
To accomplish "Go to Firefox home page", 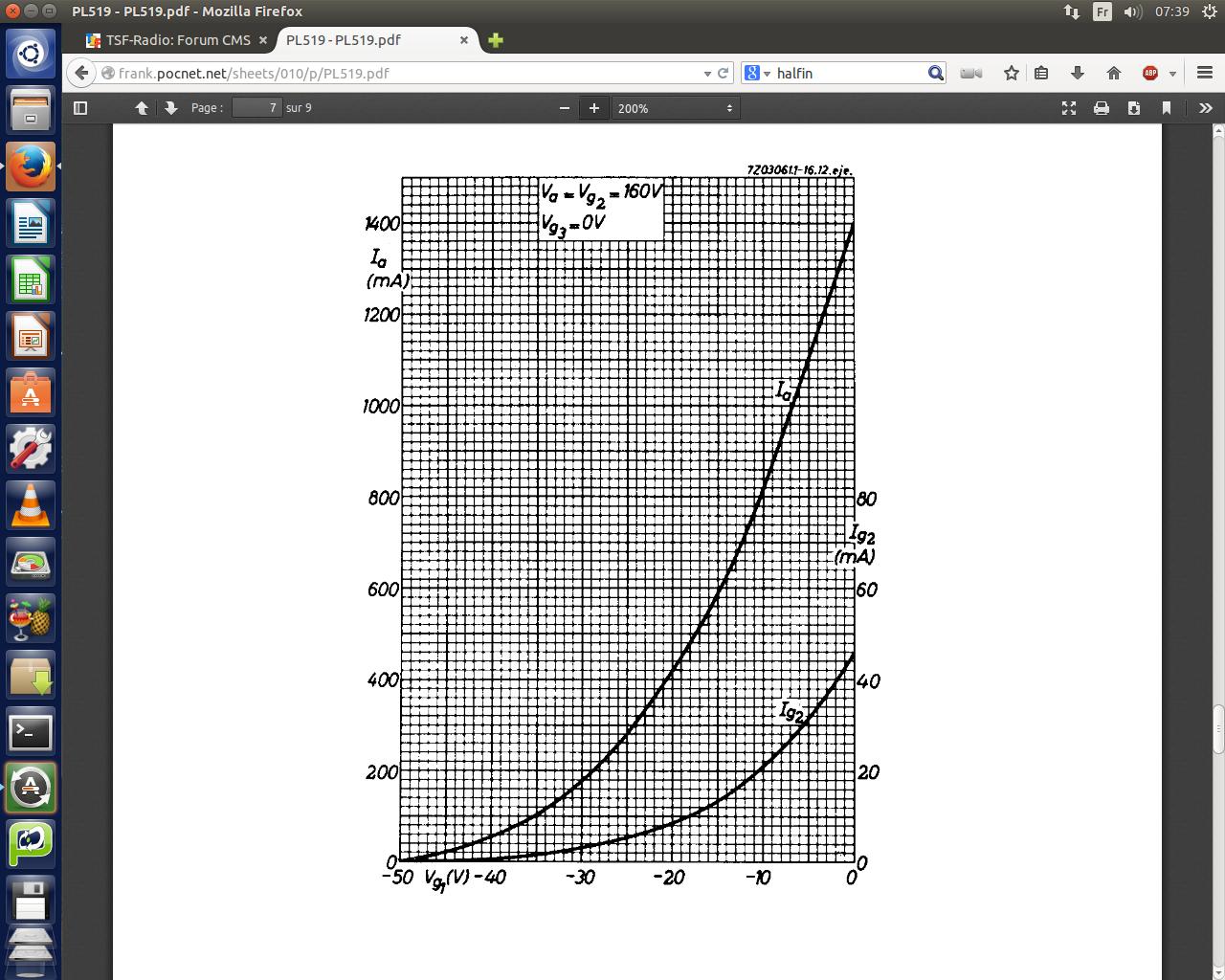I will (x=1113, y=73).
